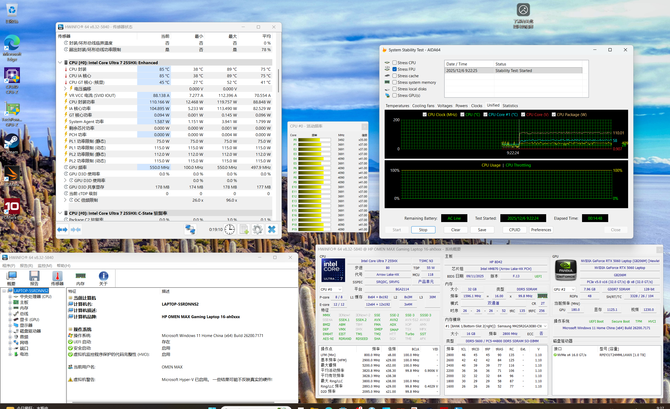Open the Sensors (传感器) thermometer icon
The image size is (670, 409).
[x=56, y=274]
